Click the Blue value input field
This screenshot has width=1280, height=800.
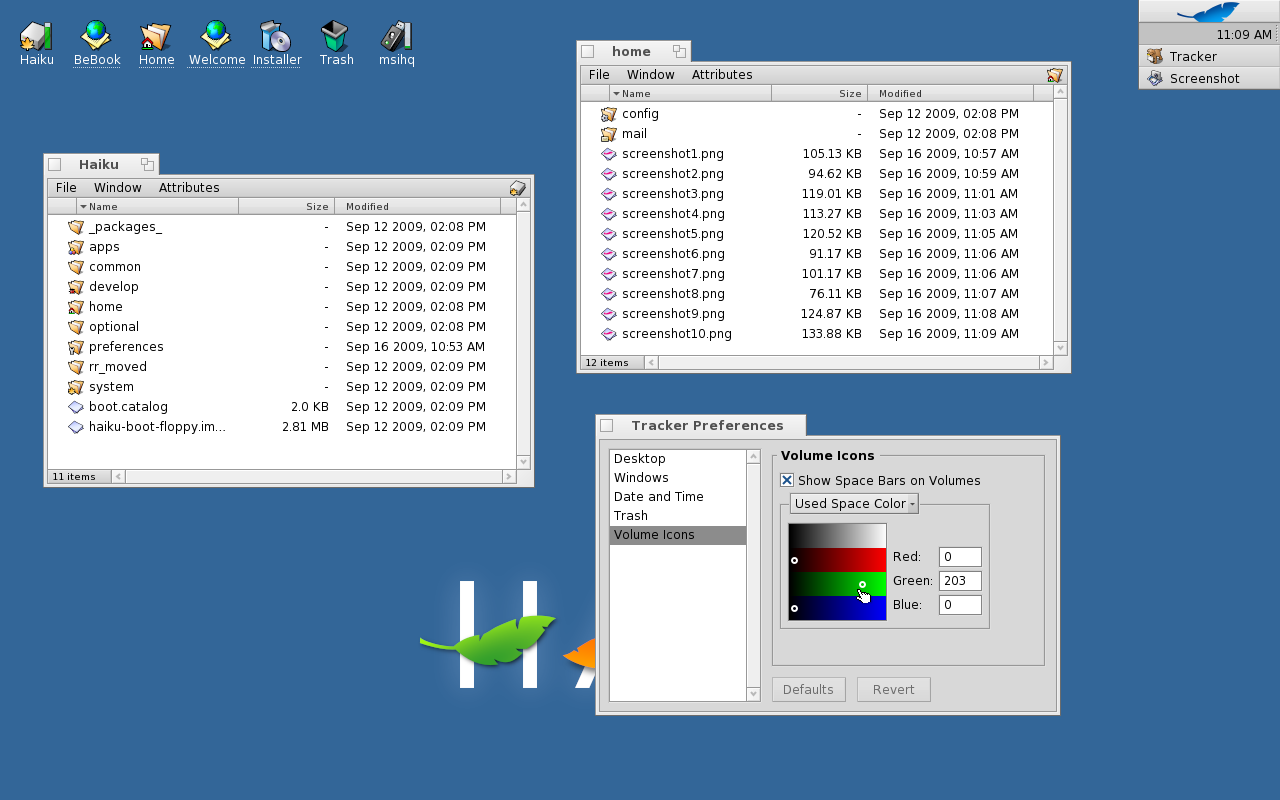[x=960, y=605]
